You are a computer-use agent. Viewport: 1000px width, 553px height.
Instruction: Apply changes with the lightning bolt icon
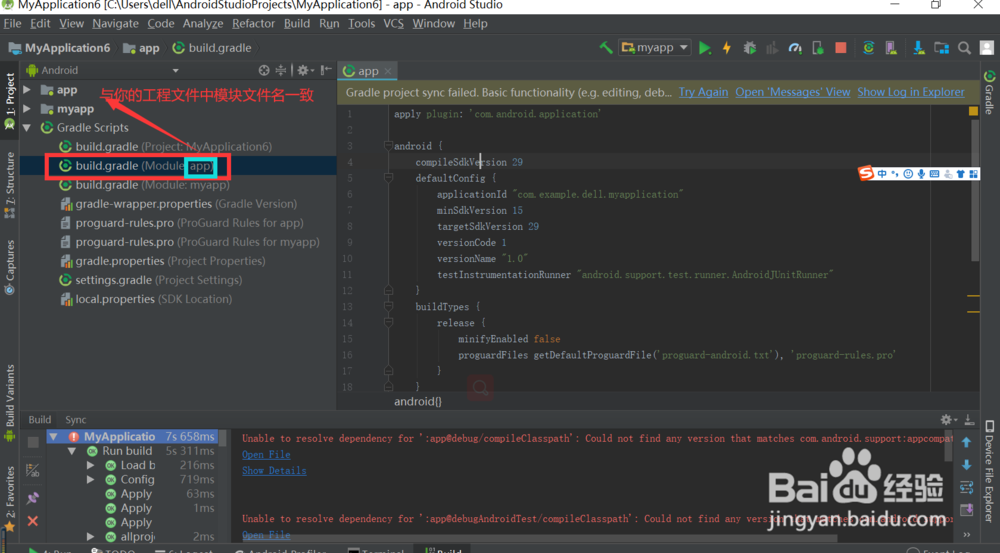click(726, 48)
